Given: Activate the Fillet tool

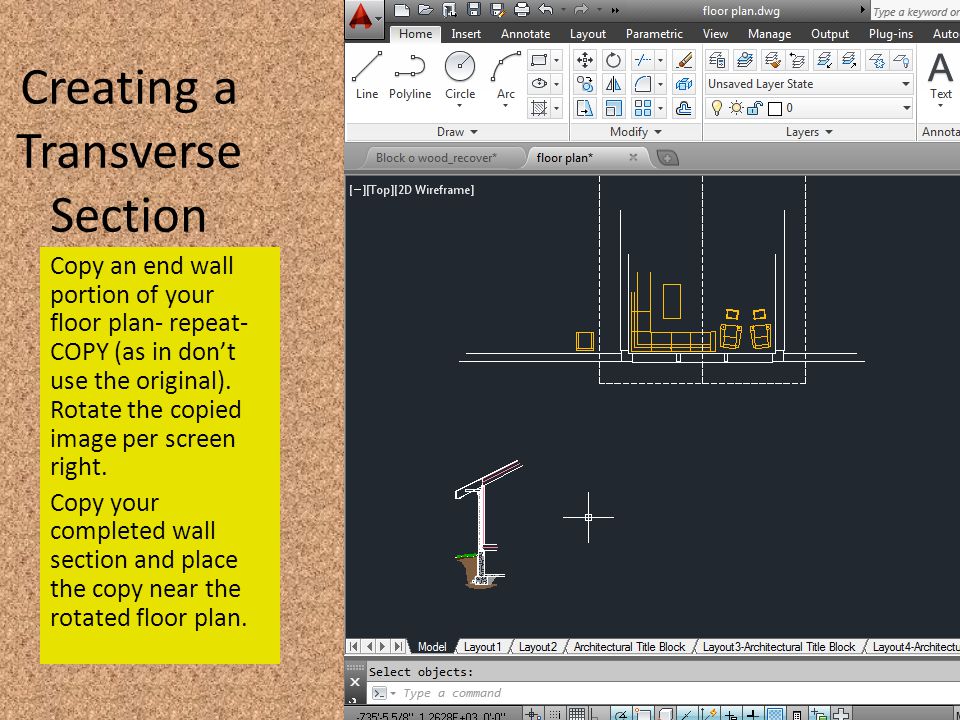Looking at the screenshot, I should (642, 84).
